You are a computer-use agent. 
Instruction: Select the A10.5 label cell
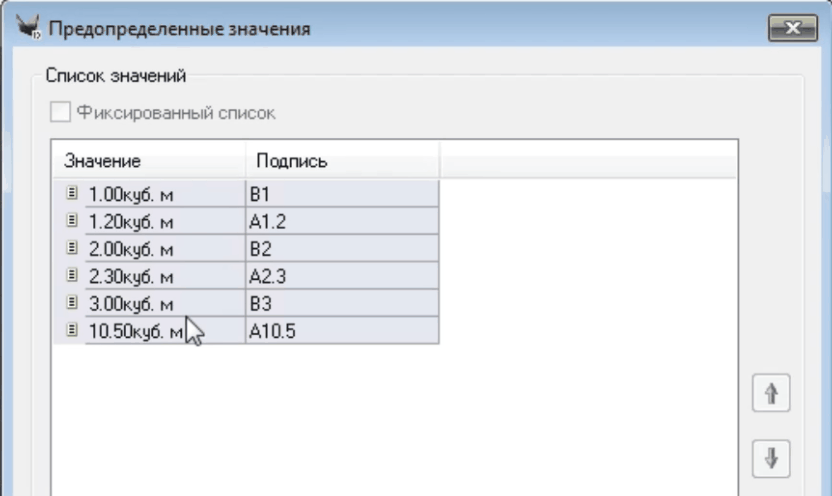(x=342, y=330)
